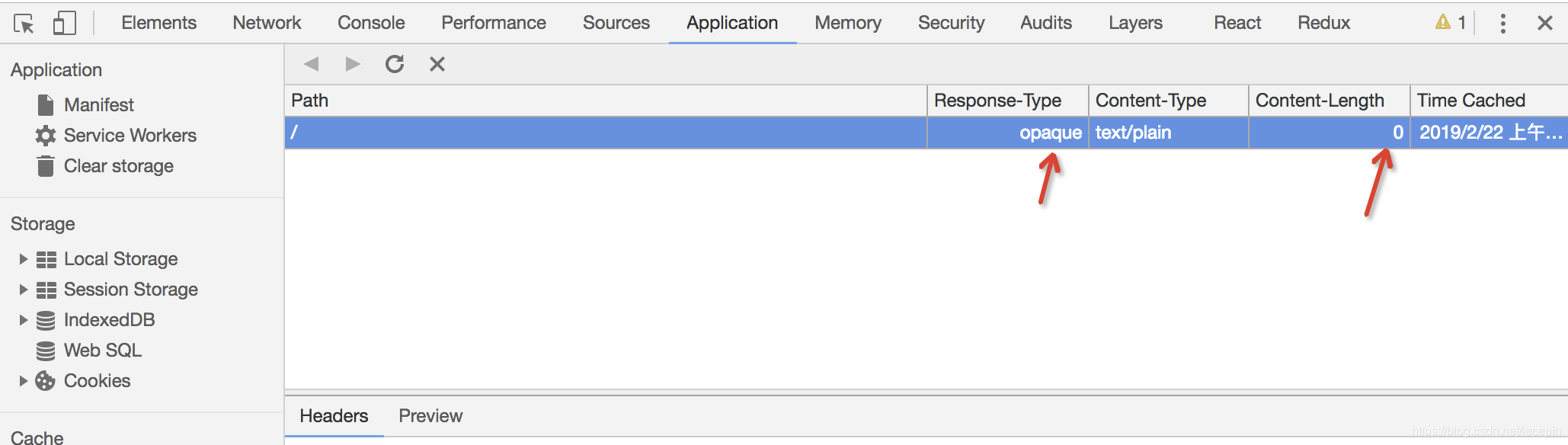Viewport: 1568px width, 445px height.
Task: Click the inspect element picker icon
Action: click(x=24, y=24)
